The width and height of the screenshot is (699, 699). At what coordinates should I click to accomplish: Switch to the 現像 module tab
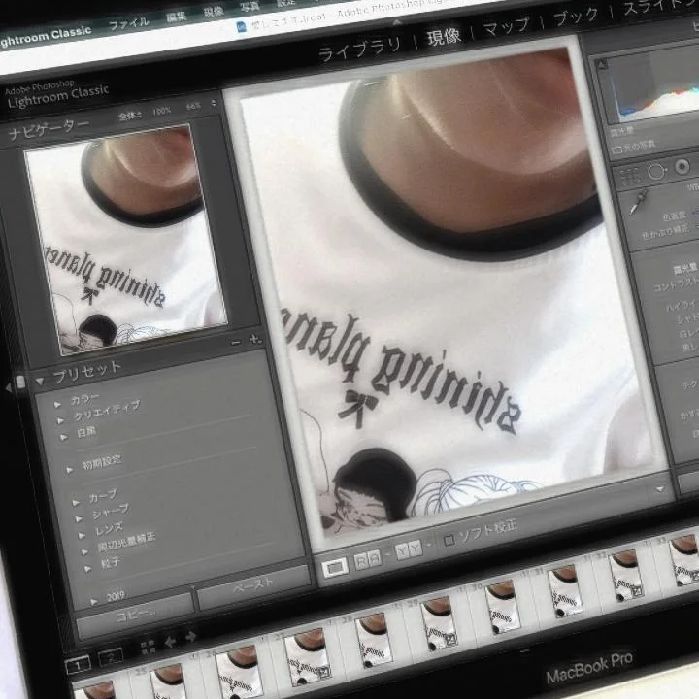(443, 37)
